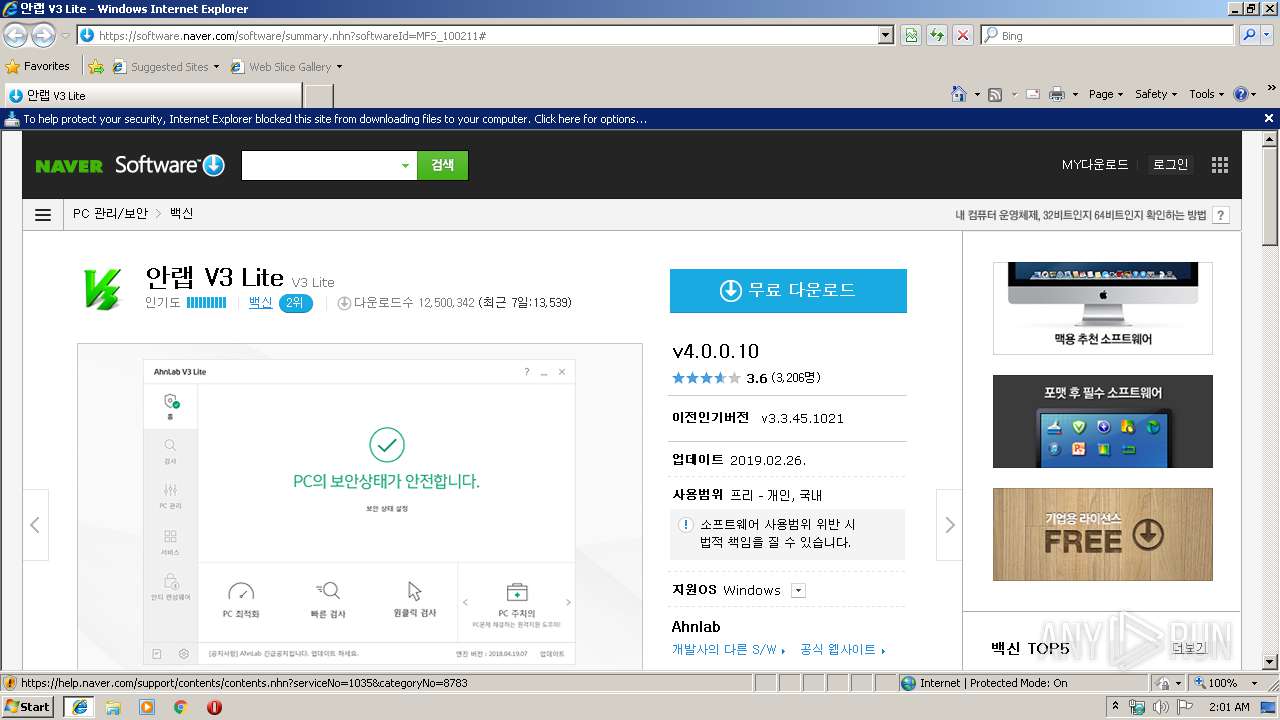Show next screenshot with right arrow

[949, 524]
